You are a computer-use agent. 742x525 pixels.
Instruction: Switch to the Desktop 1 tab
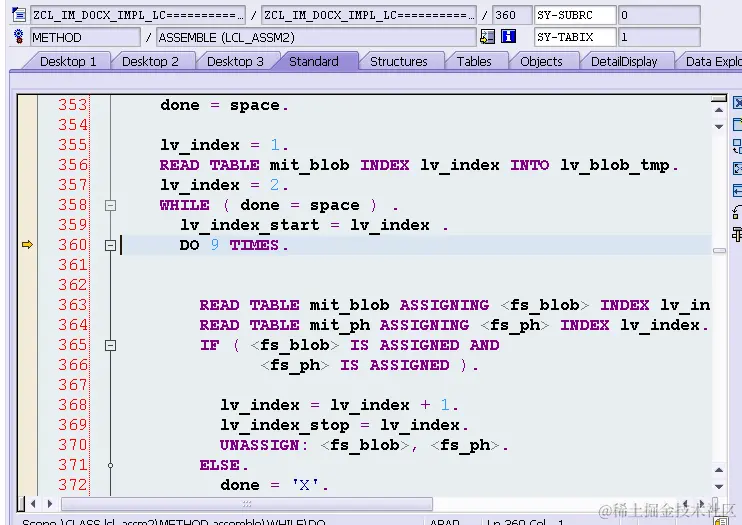[x=68, y=62]
